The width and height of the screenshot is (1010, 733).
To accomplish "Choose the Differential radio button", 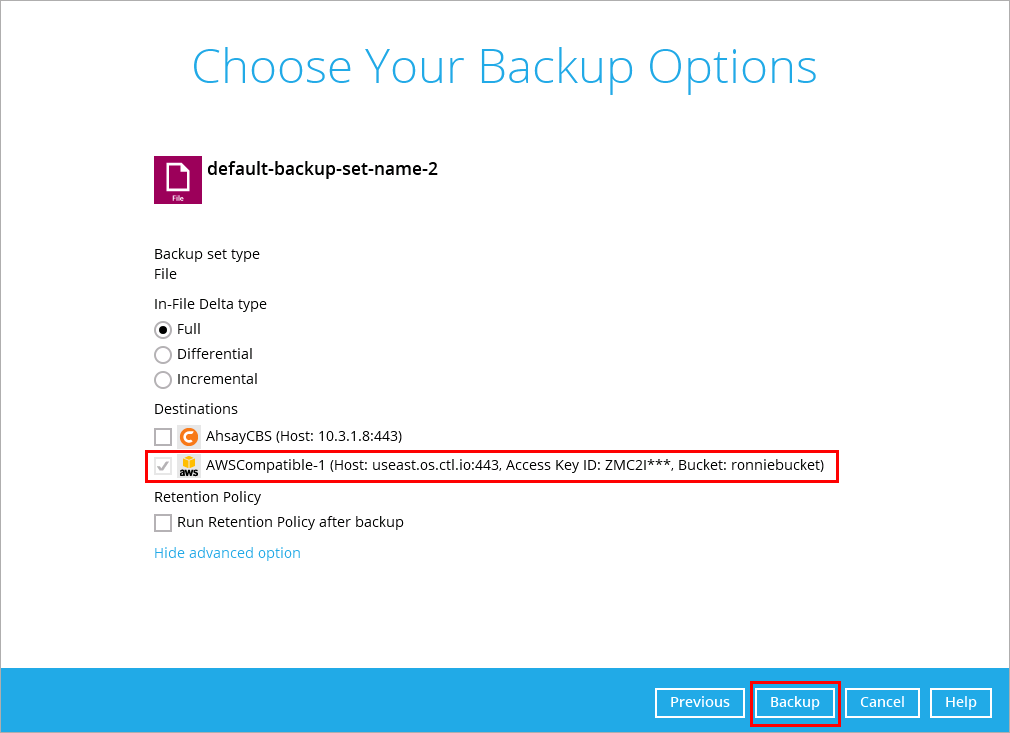I will [163, 355].
